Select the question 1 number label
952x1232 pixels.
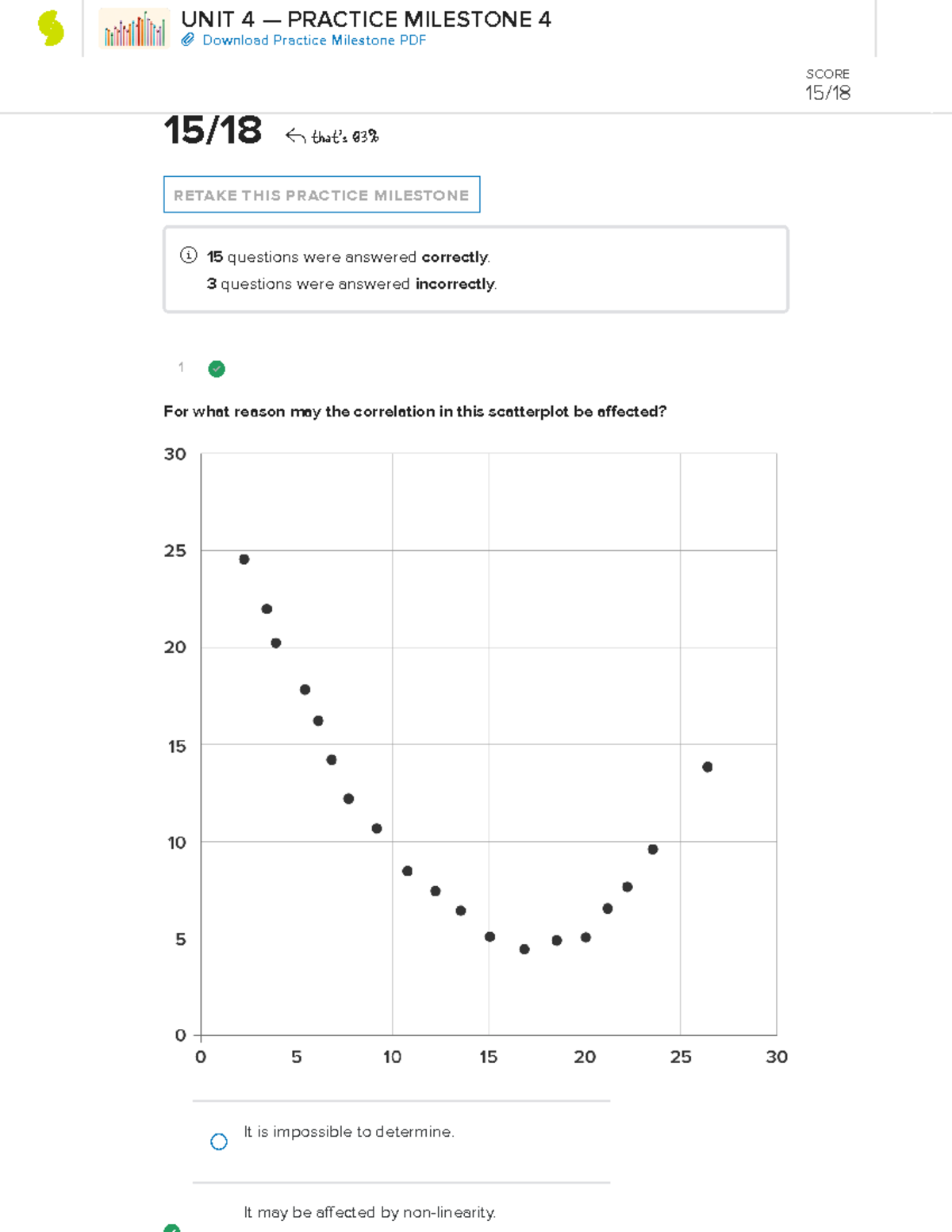(180, 367)
